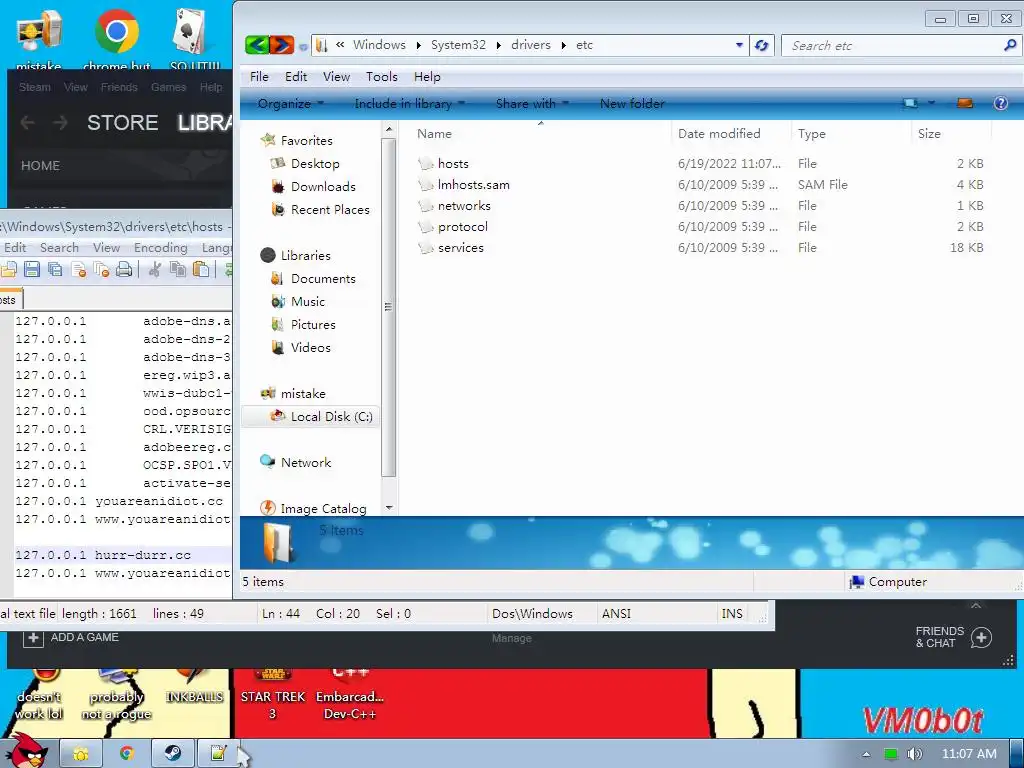
Task: Click the Notepad++ icon in the taskbar
Action: pos(218,754)
